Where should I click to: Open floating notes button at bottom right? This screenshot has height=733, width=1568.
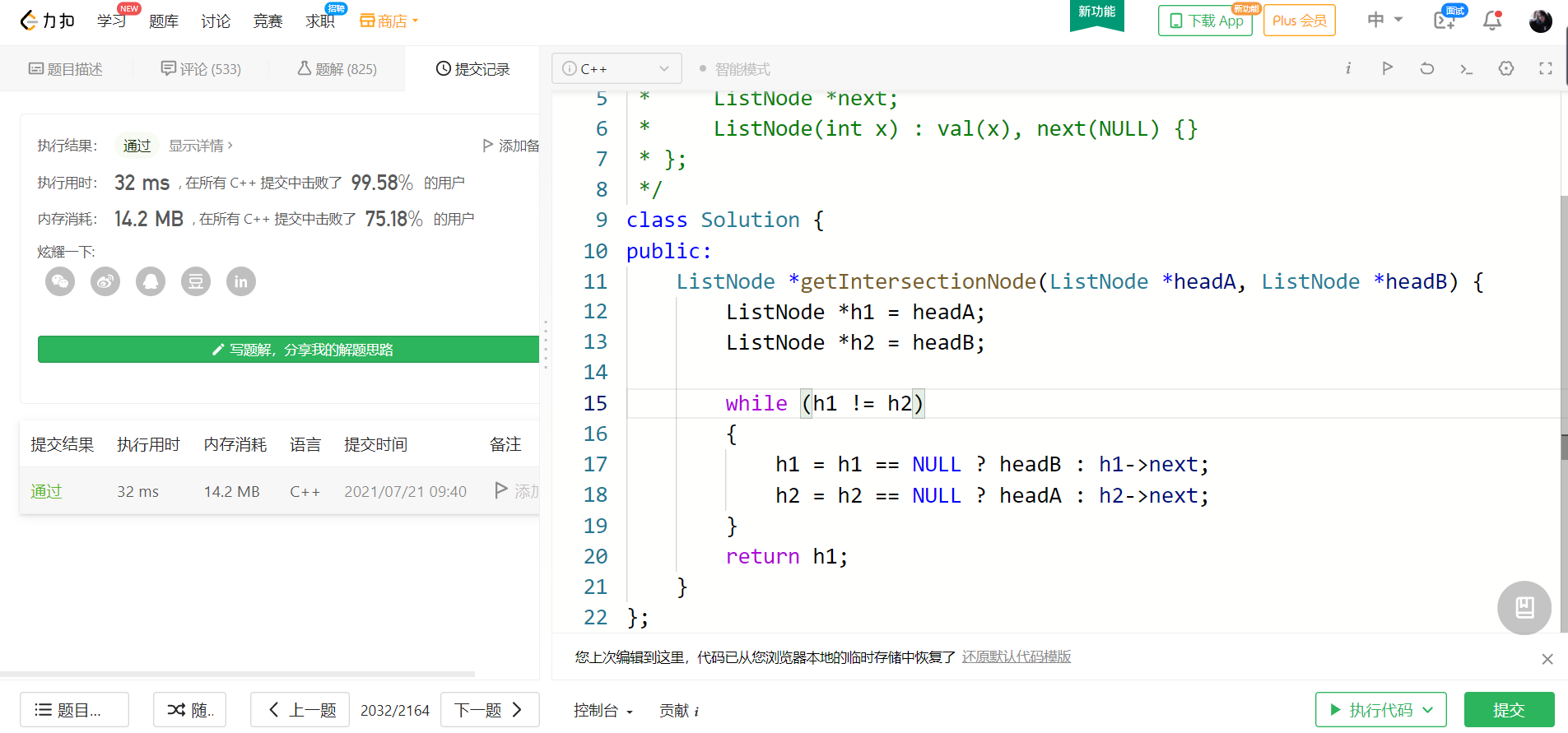1524,608
